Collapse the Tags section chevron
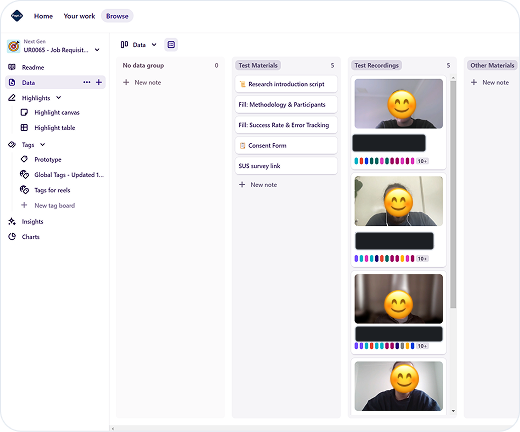 (x=43, y=144)
